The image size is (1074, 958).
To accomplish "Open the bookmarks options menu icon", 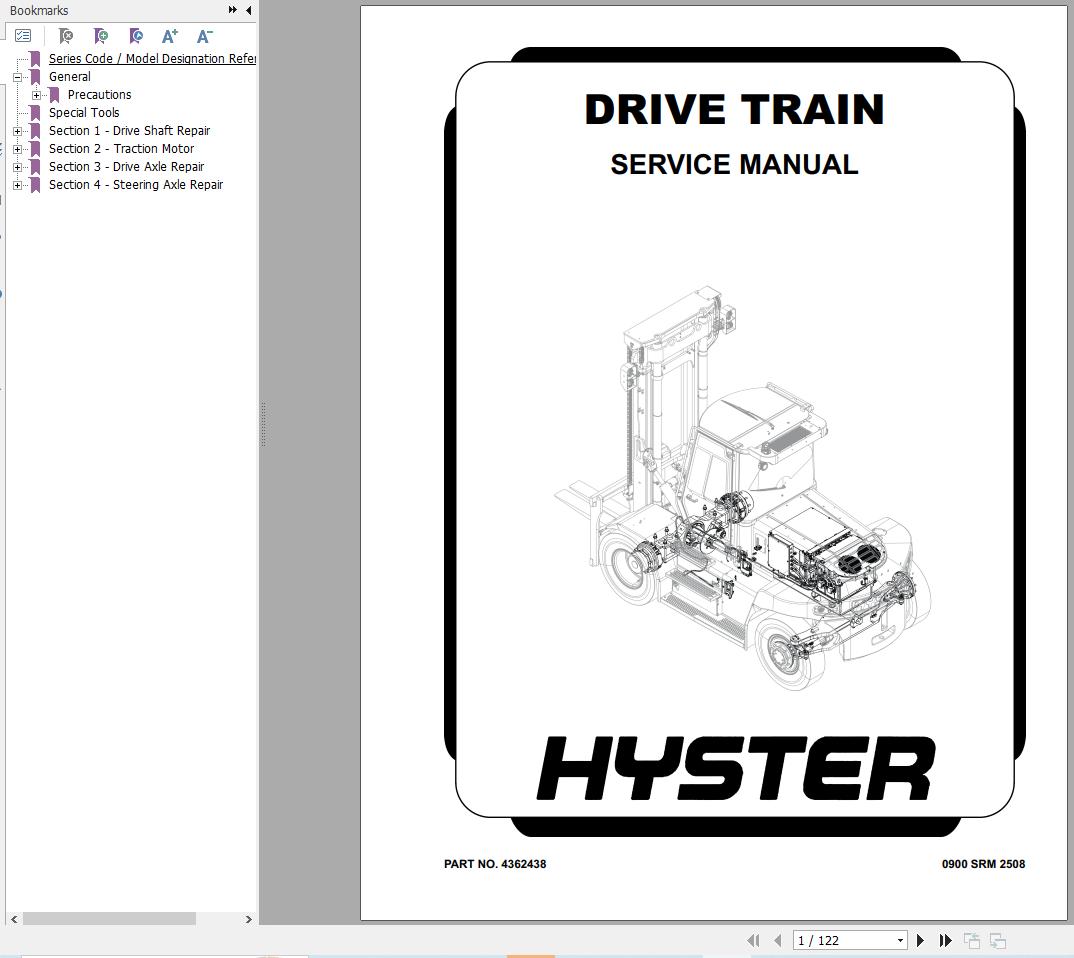I will coord(23,36).
